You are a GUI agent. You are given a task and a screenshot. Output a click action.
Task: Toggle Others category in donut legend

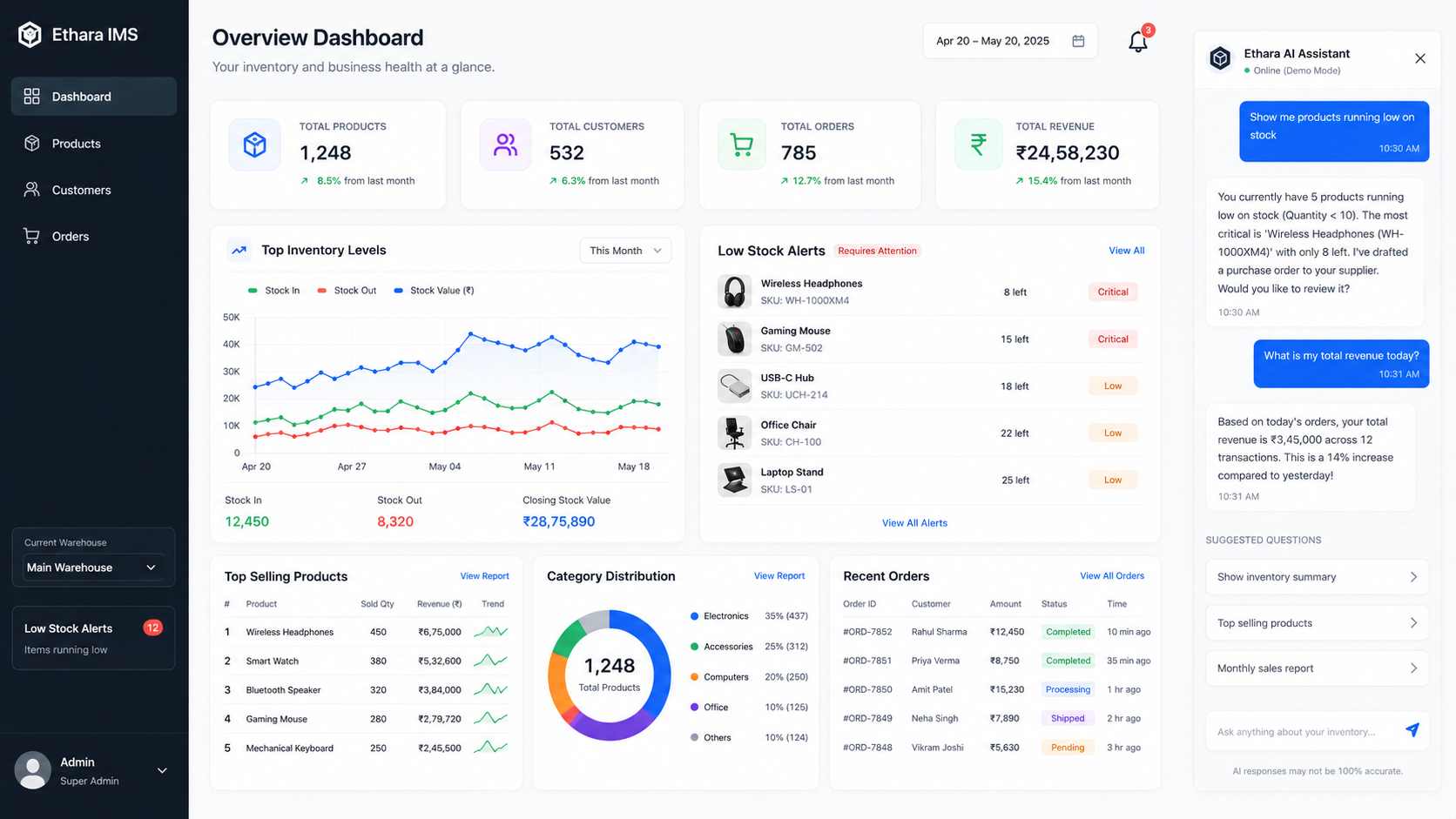tap(711, 738)
